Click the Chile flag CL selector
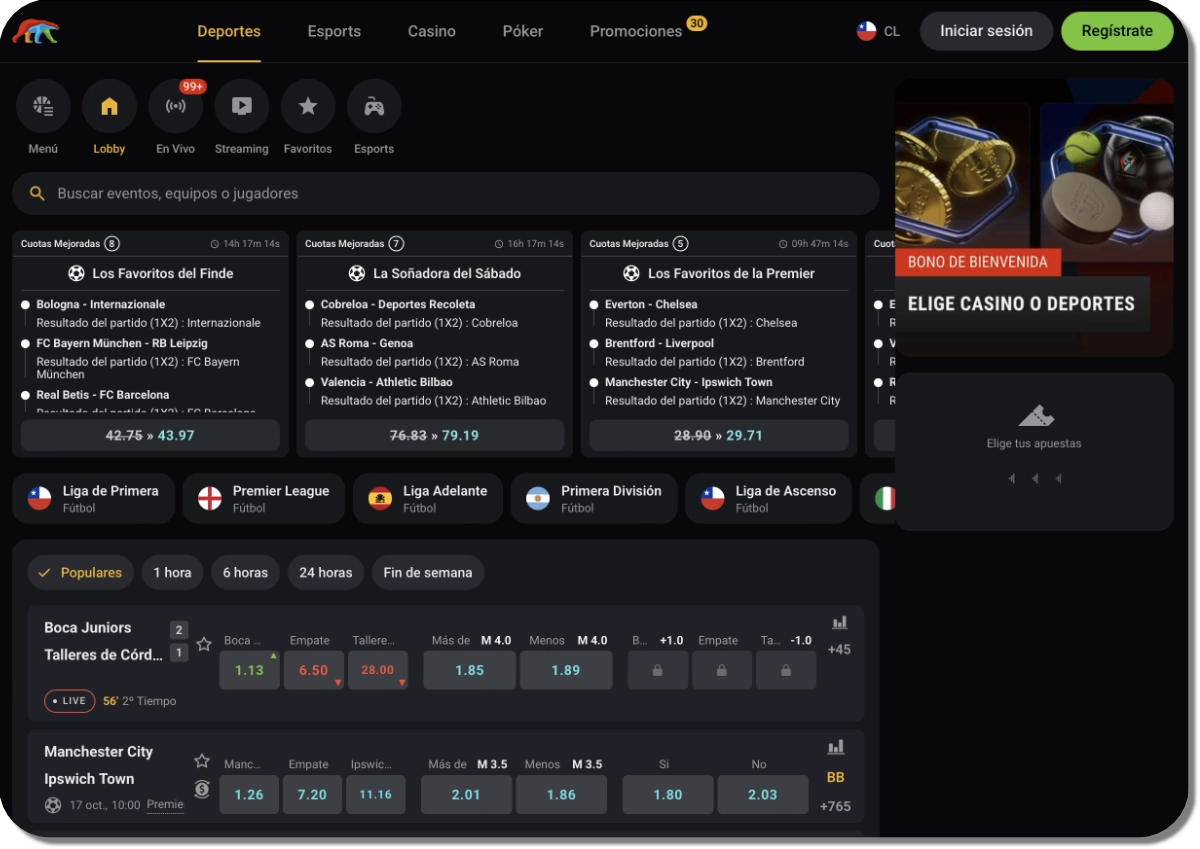This screenshot has height=849, width=1200. coord(879,31)
